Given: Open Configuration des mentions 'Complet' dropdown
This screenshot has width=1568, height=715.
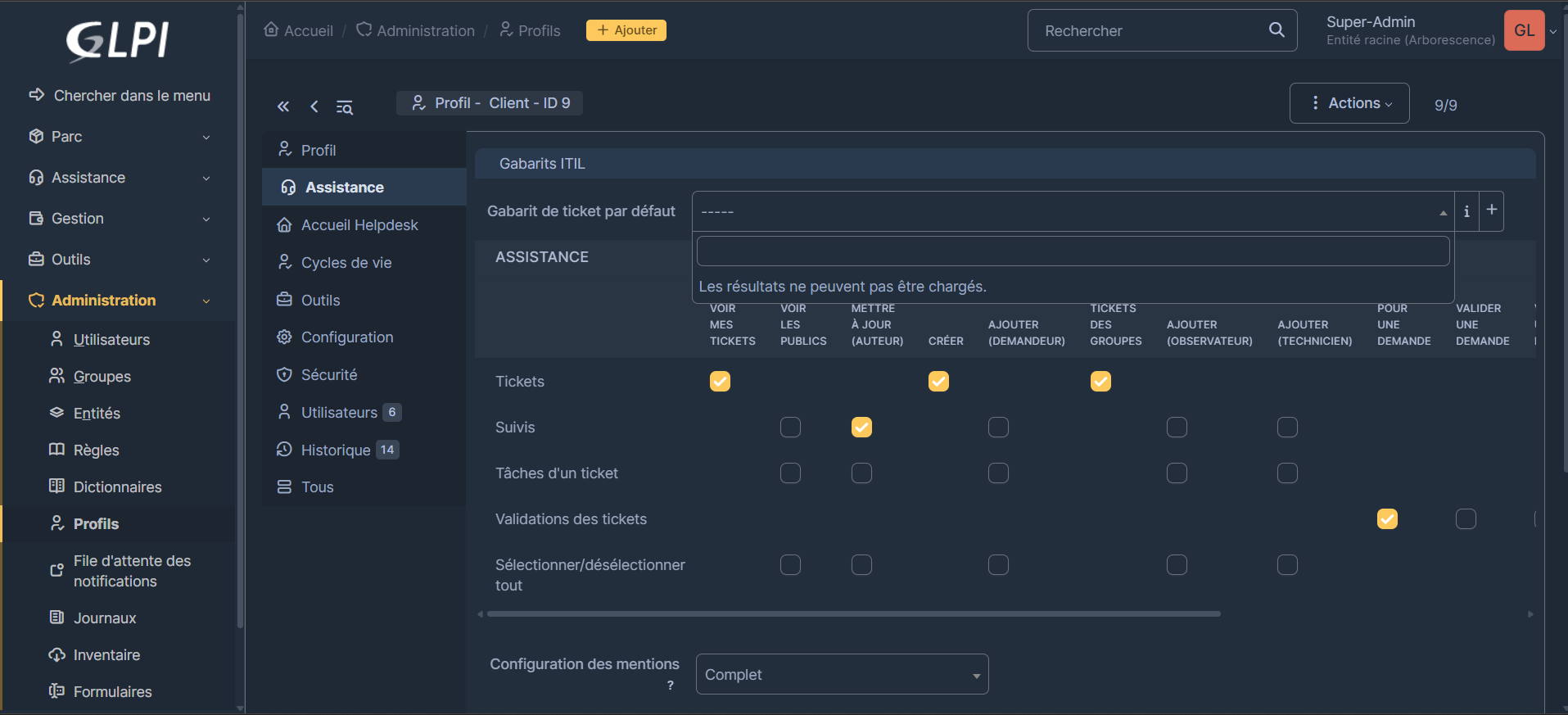Looking at the screenshot, I should [x=842, y=675].
